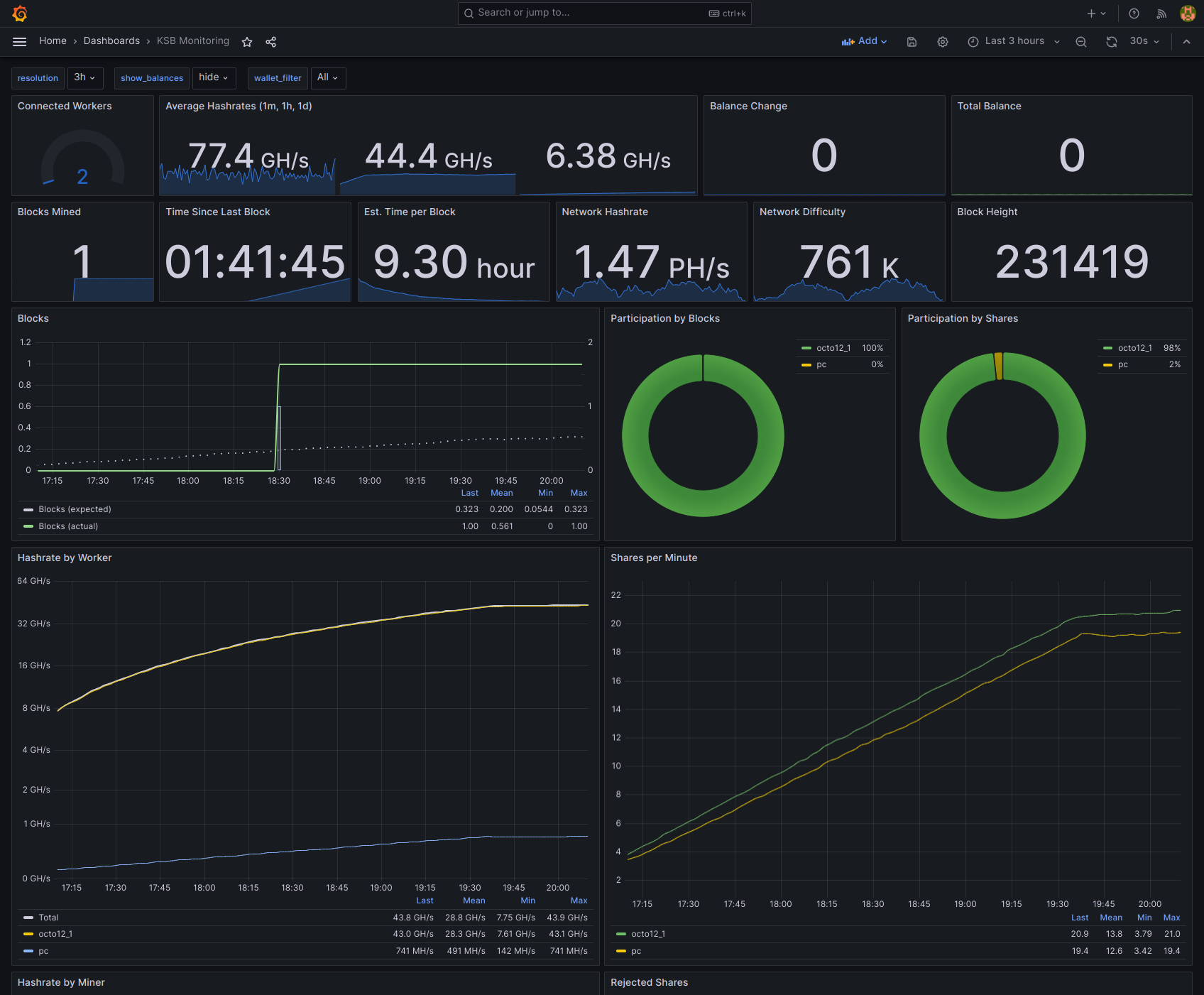Viewport: 1204px width, 995px height.
Task: Open the Blocks Mined panel title
Action: pyautogui.click(x=49, y=212)
